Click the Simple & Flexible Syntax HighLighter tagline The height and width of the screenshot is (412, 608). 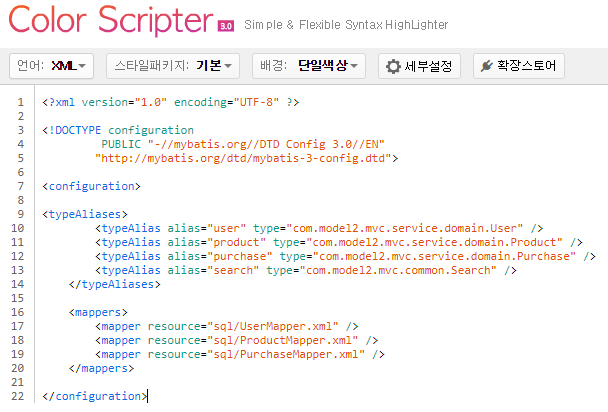[346, 25]
